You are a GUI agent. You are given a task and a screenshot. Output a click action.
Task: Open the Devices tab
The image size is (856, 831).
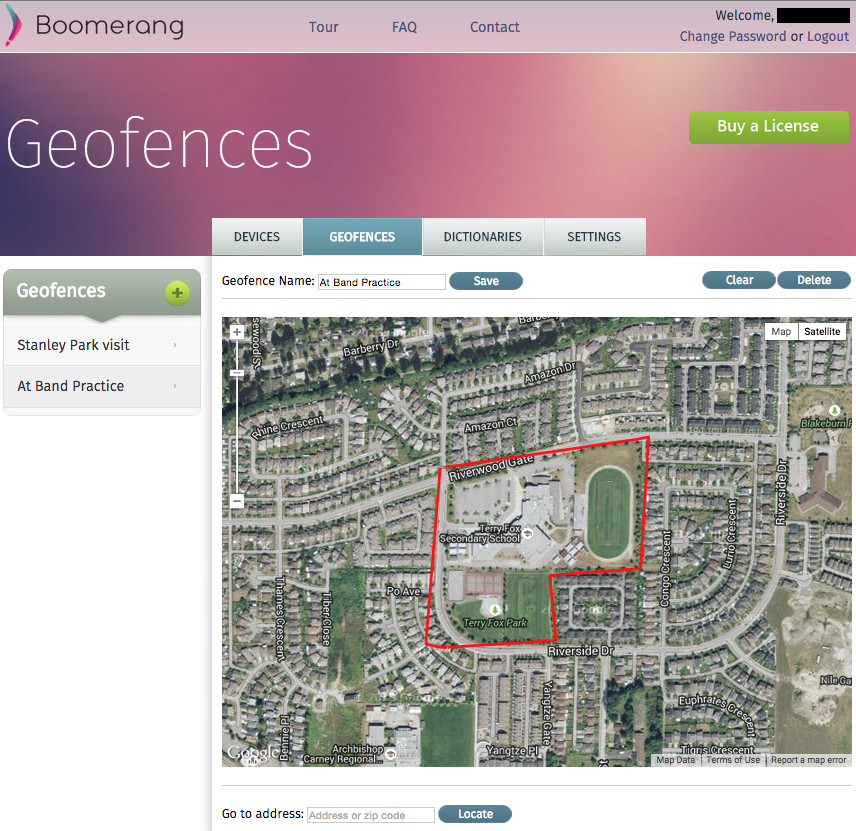coord(257,237)
